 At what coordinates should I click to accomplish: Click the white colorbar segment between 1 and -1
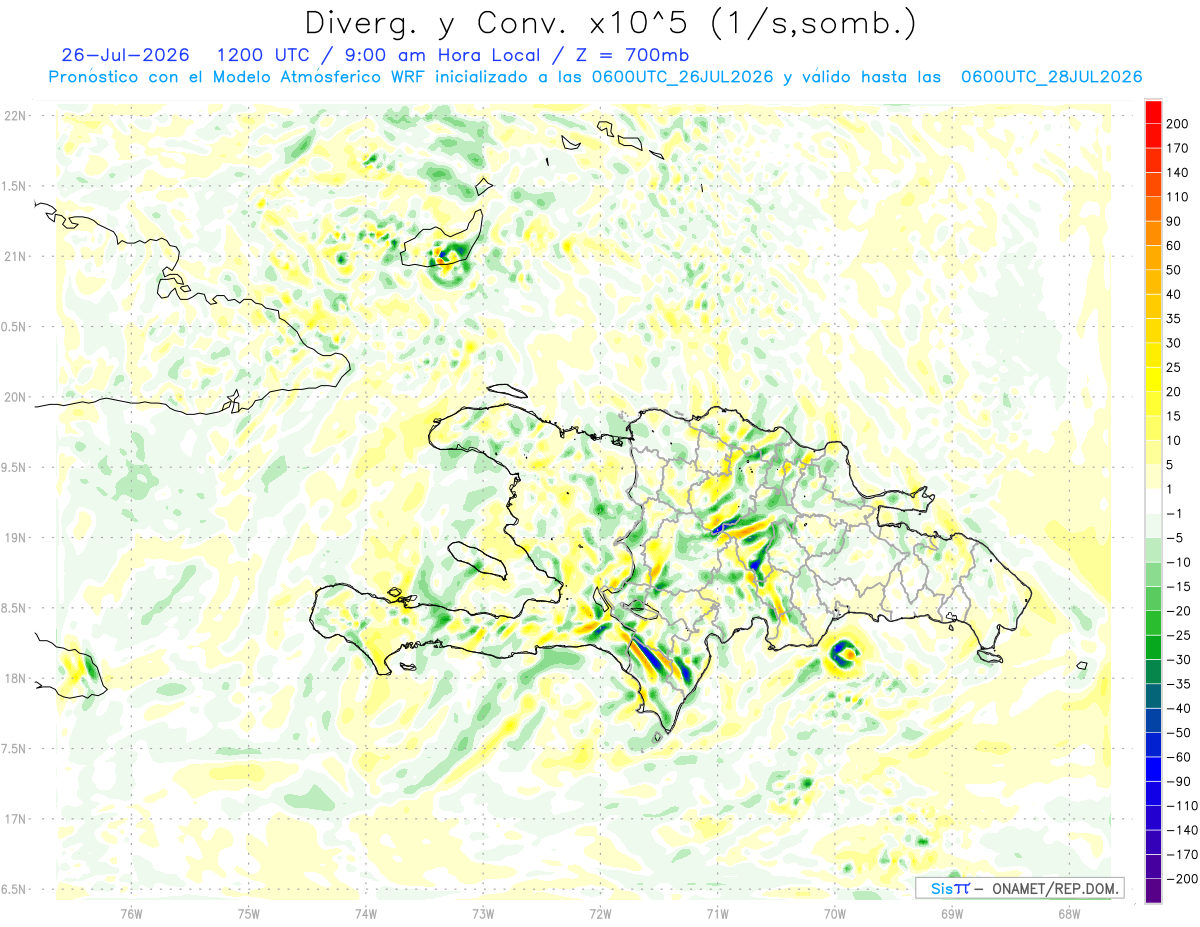pyautogui.click(x=1153, y=501)
